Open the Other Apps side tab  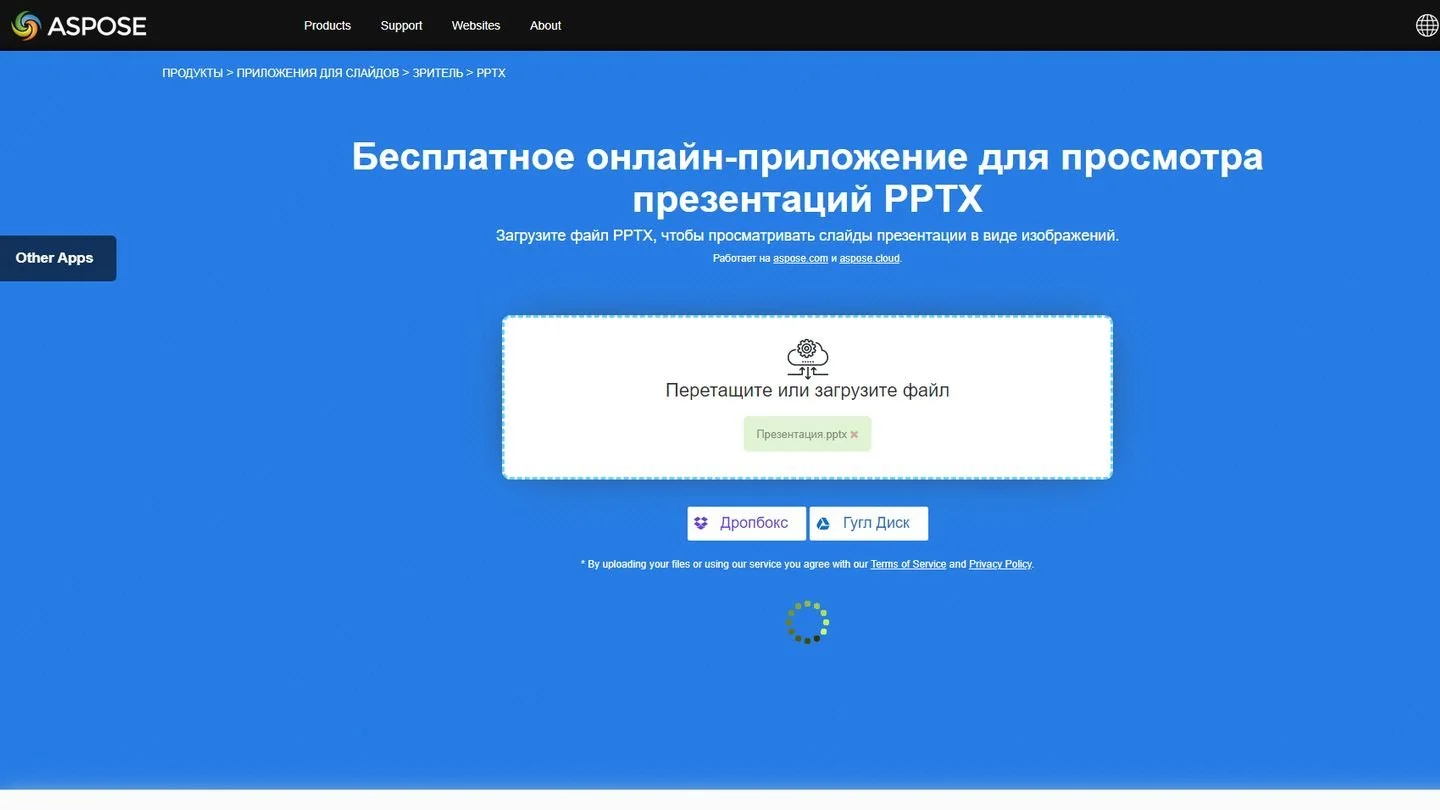click(x=57, y=258)
